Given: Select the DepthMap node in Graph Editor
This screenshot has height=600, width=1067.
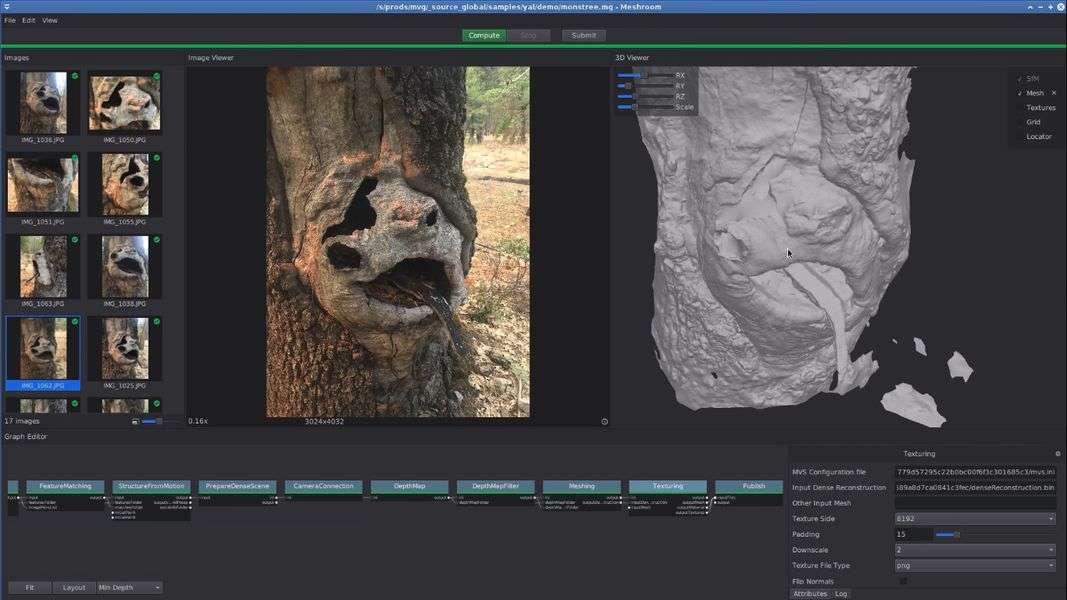Looking at the screenshot, I should (x=409, y=486).
